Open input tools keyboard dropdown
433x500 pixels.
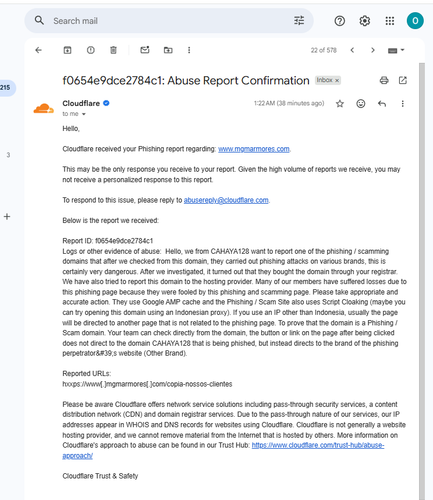pyautogui.click(x=396, y=50)
